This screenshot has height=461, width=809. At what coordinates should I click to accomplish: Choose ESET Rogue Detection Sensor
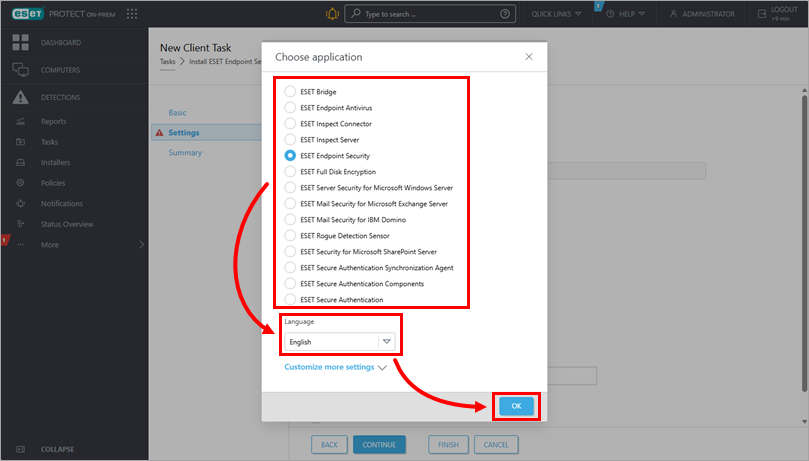click(290, 236)
